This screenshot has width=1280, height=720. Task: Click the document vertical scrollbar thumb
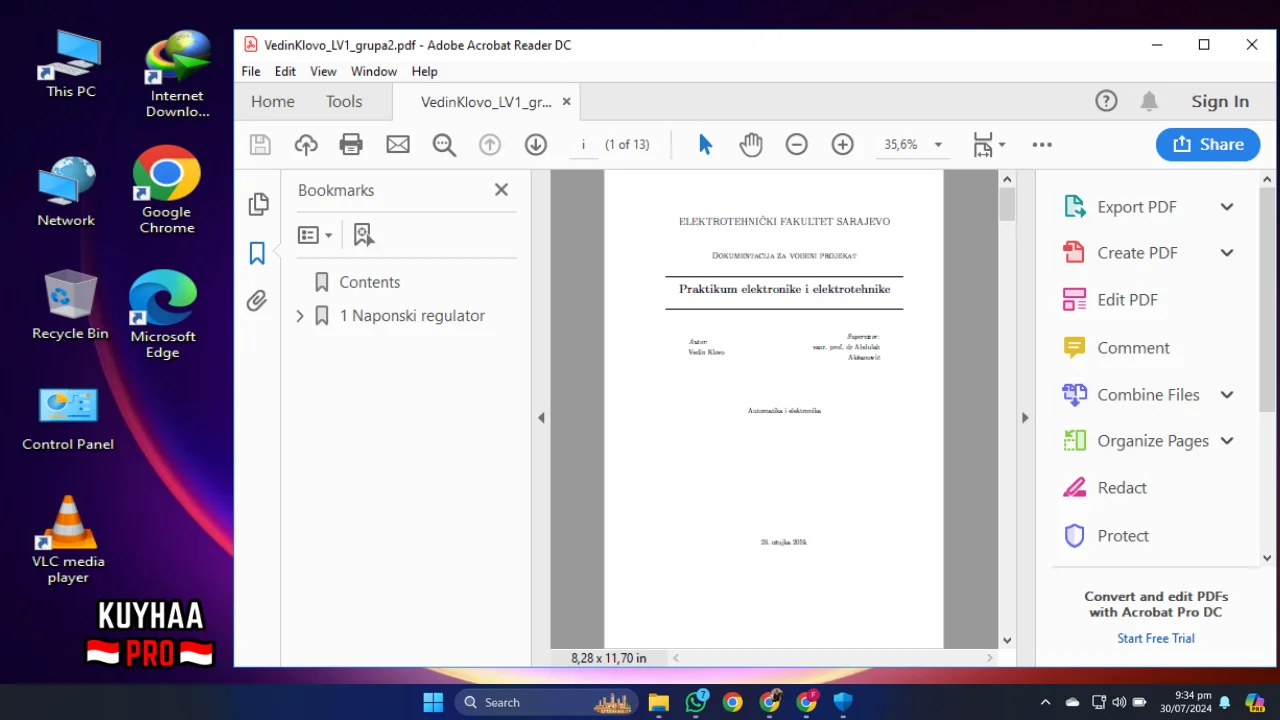1007,203
